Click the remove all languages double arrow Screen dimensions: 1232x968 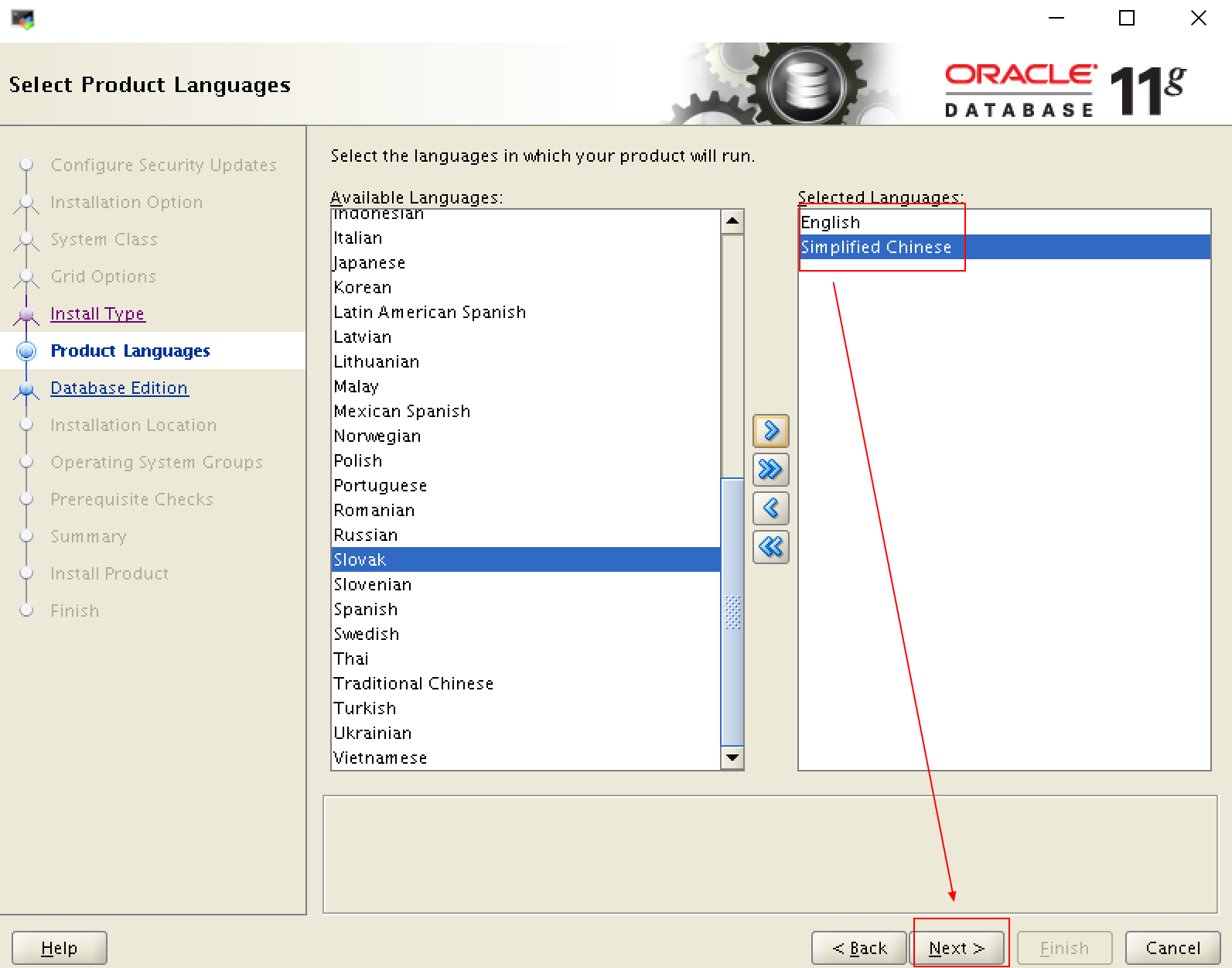pos(770,547)
